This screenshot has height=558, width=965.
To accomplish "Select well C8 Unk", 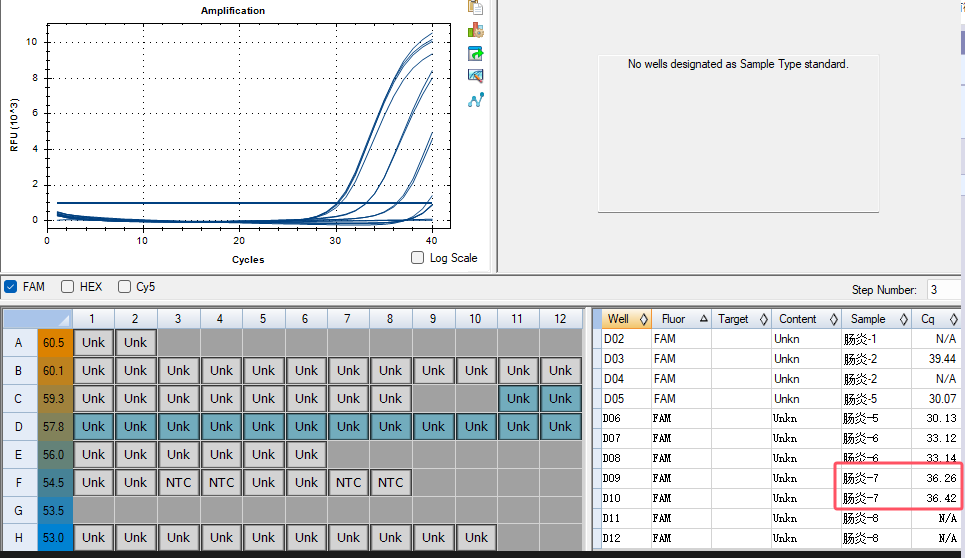I will click(x=391, y=399).
